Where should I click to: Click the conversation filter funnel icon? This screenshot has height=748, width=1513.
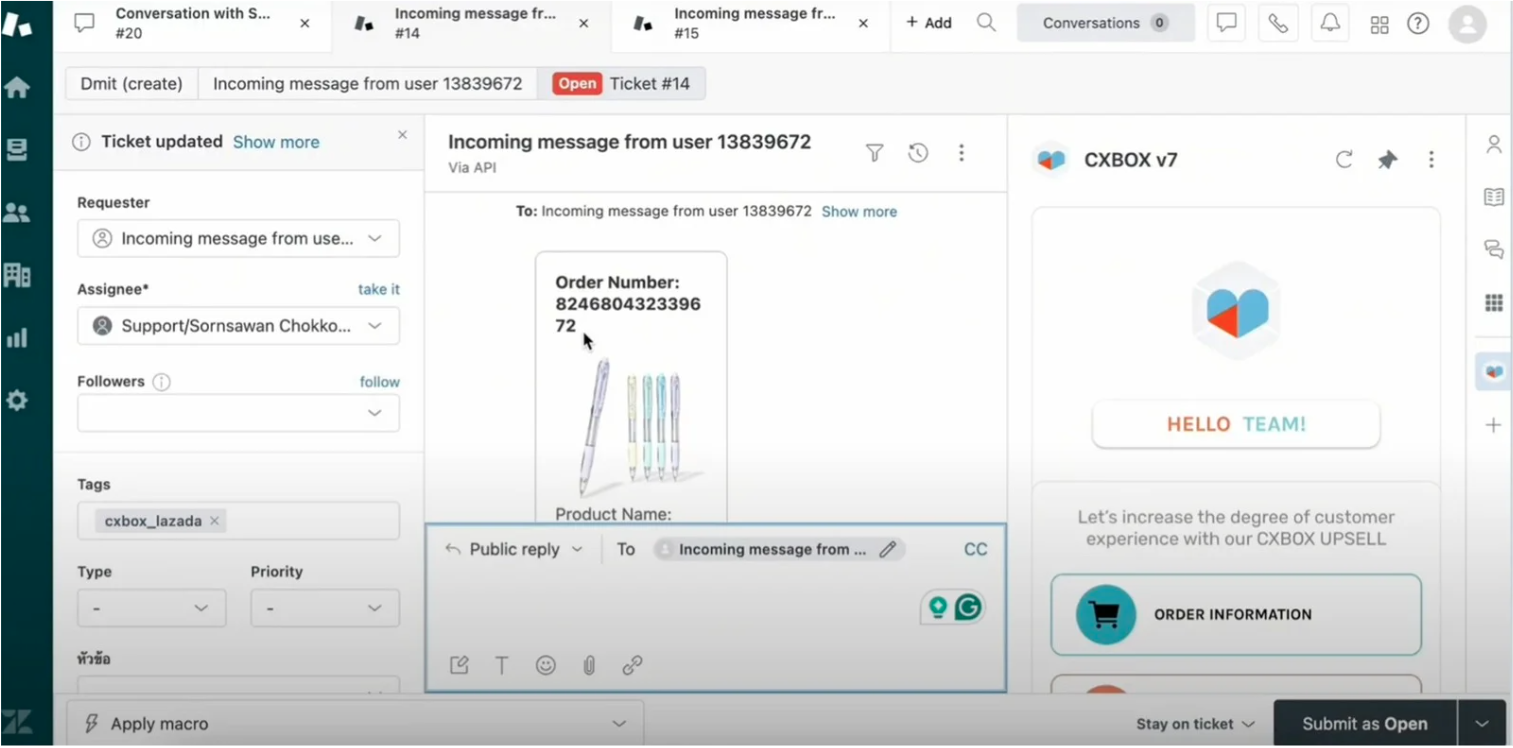pyautogui.click(x=874, y=153)
